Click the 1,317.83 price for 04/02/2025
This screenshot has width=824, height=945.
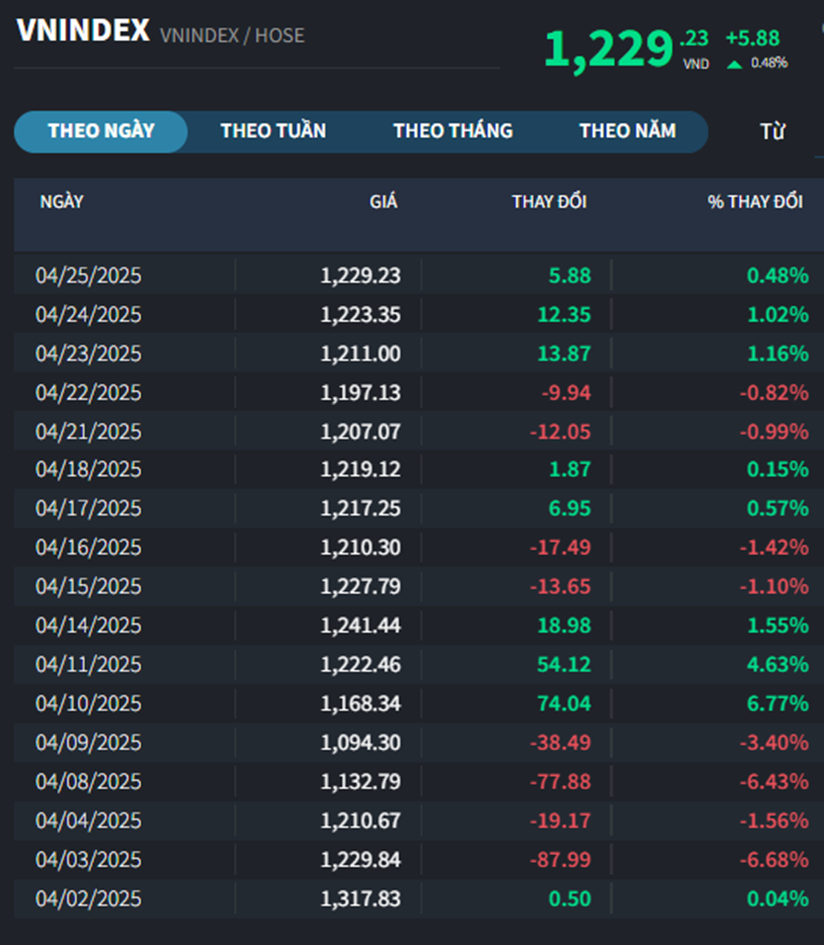[x=360, y=899]
